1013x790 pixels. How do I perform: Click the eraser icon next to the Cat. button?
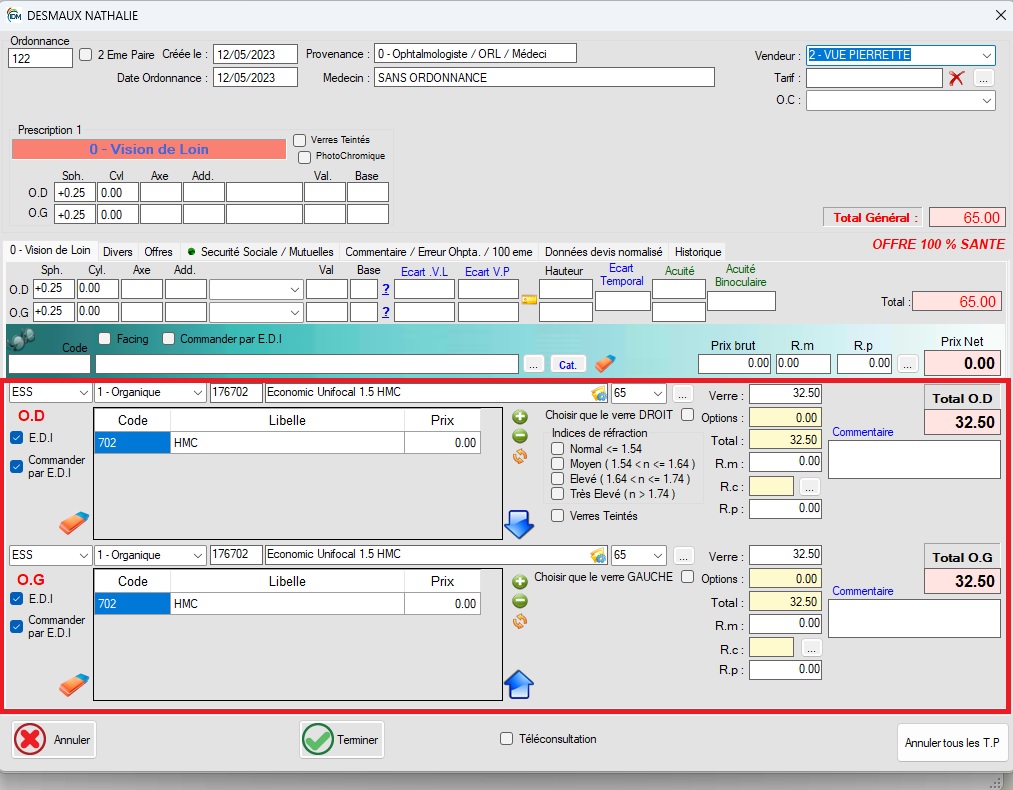click(x=605, y=364)
